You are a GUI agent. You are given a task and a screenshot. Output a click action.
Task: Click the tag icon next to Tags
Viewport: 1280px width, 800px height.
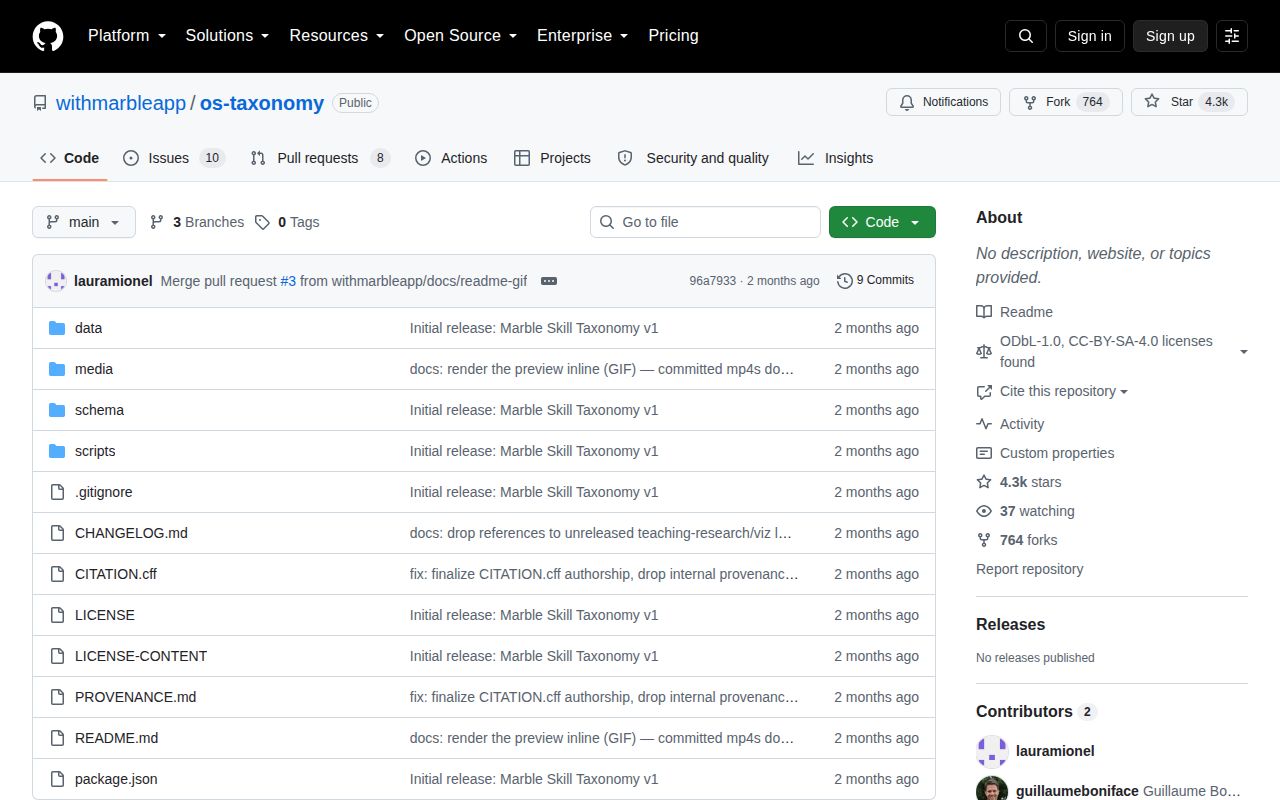coord(262,222)
